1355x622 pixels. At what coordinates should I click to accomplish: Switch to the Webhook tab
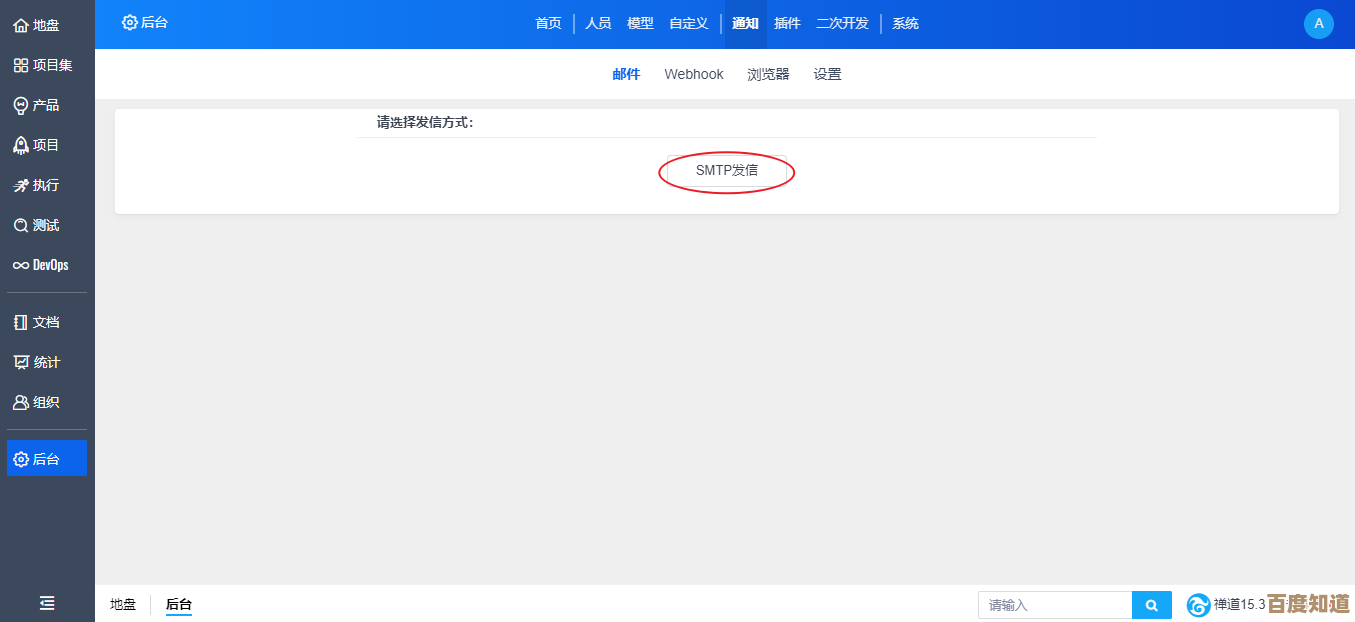(693, 73)
